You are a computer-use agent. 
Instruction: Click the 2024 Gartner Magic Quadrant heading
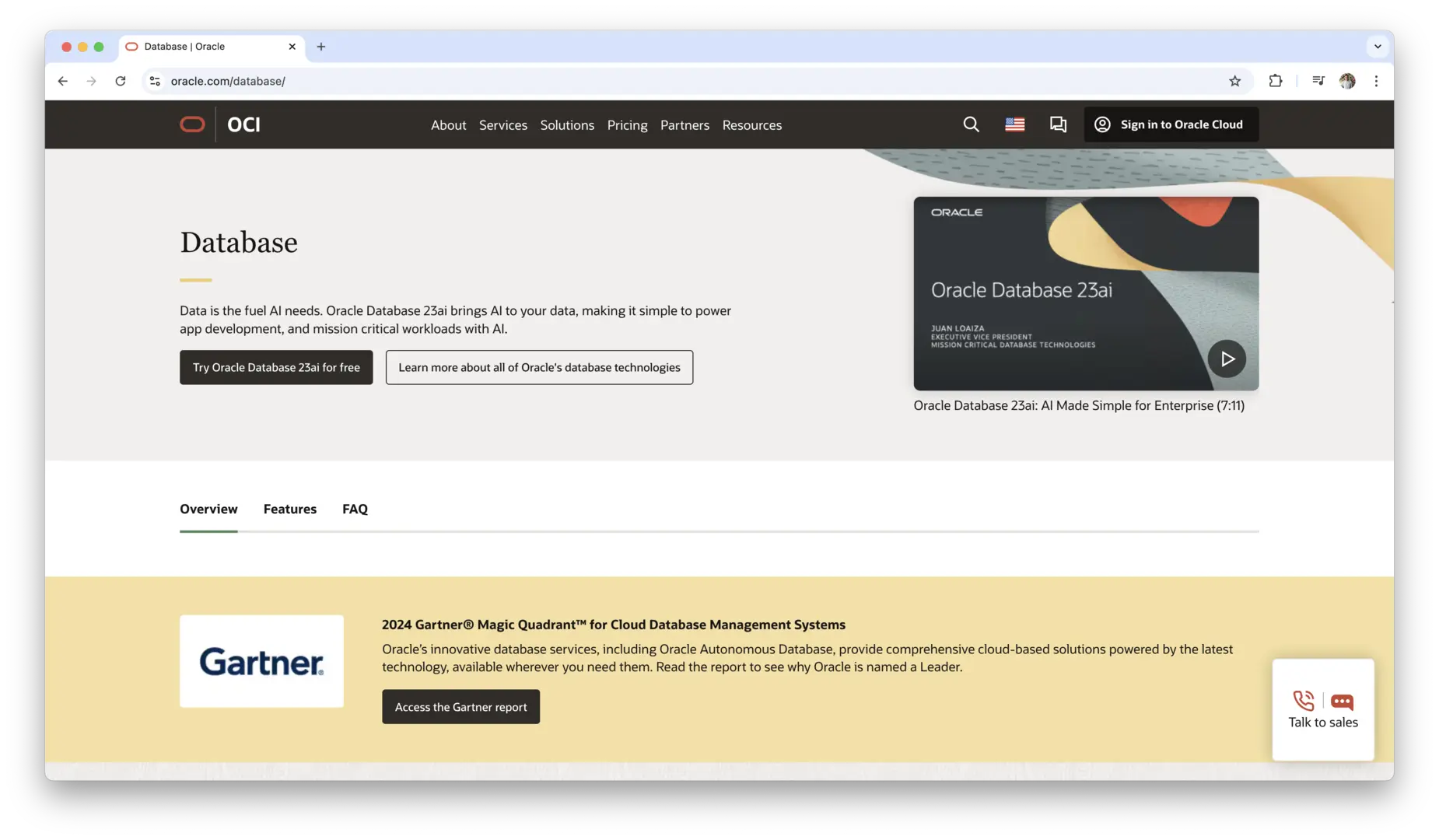click(x=613, y=625)
